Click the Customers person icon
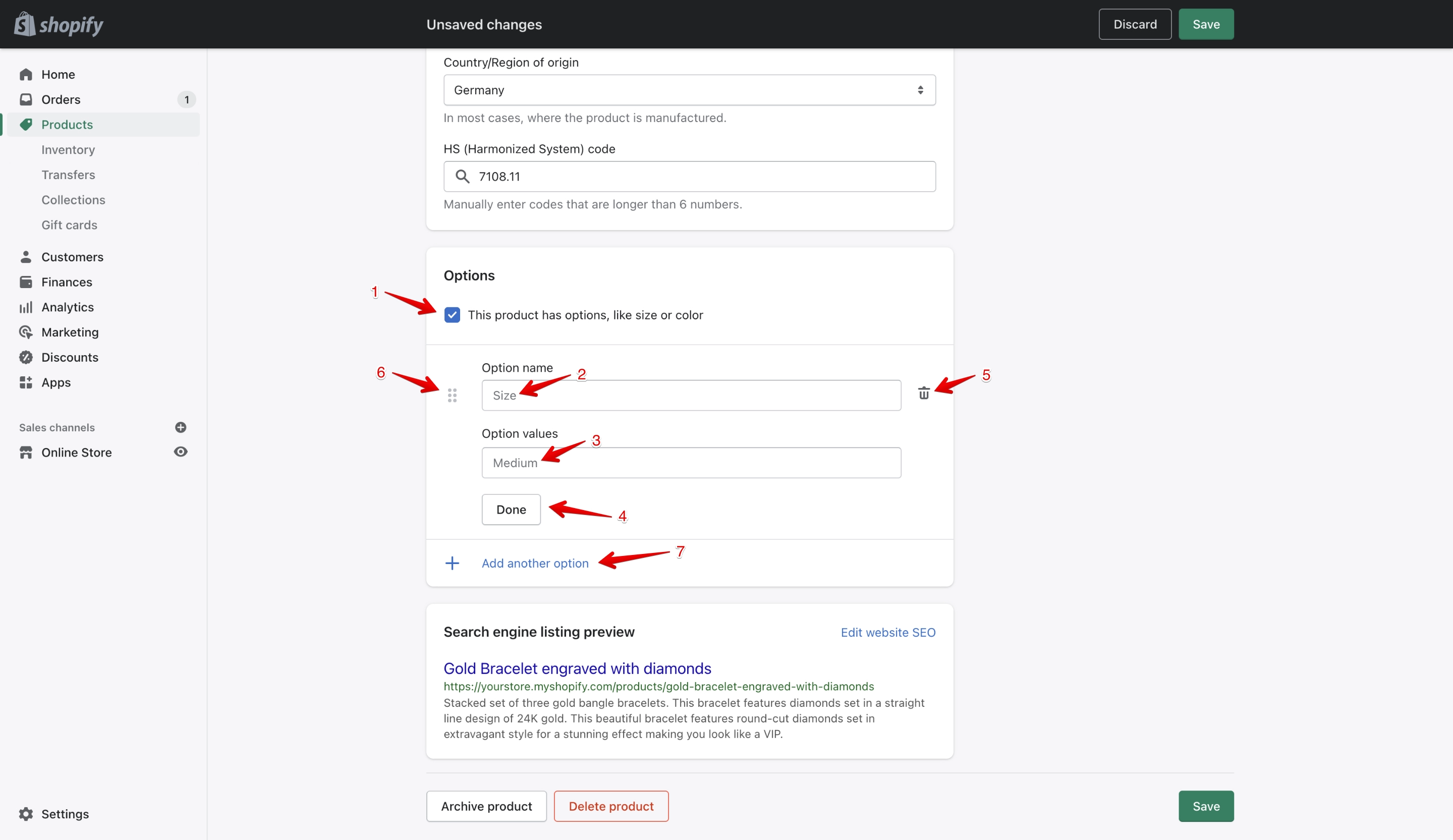This screenshot has height=840, width=1453. [26, 257]
